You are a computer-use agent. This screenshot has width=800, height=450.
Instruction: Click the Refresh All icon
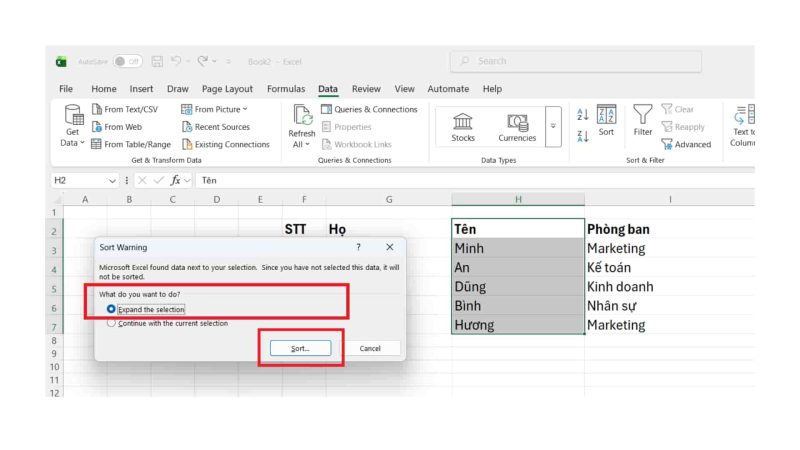[x=302, y=115]
